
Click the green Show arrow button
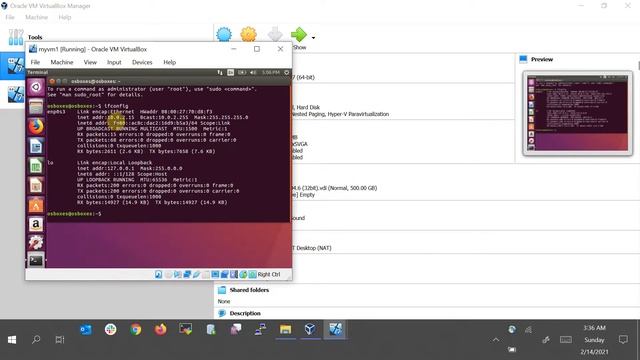(299, 35)
